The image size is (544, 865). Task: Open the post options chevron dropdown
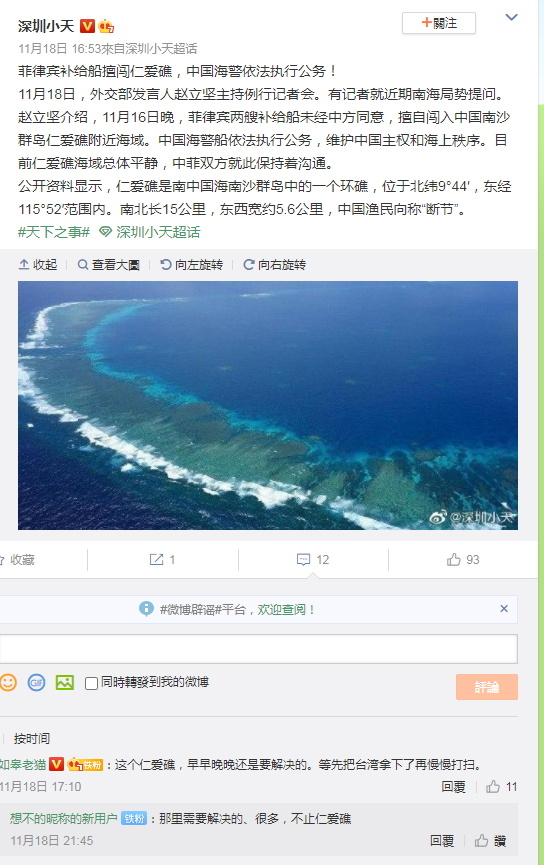click(511, 18)
